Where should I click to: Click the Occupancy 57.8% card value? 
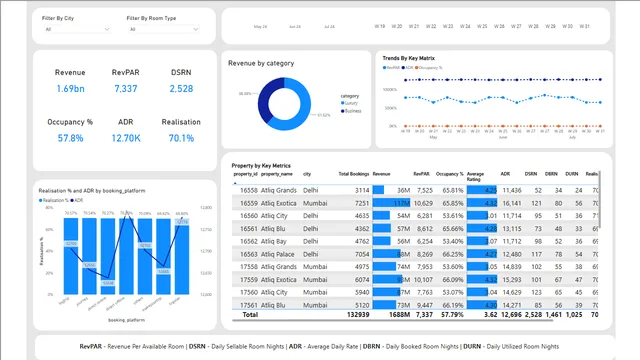click(x=70, y=138)
